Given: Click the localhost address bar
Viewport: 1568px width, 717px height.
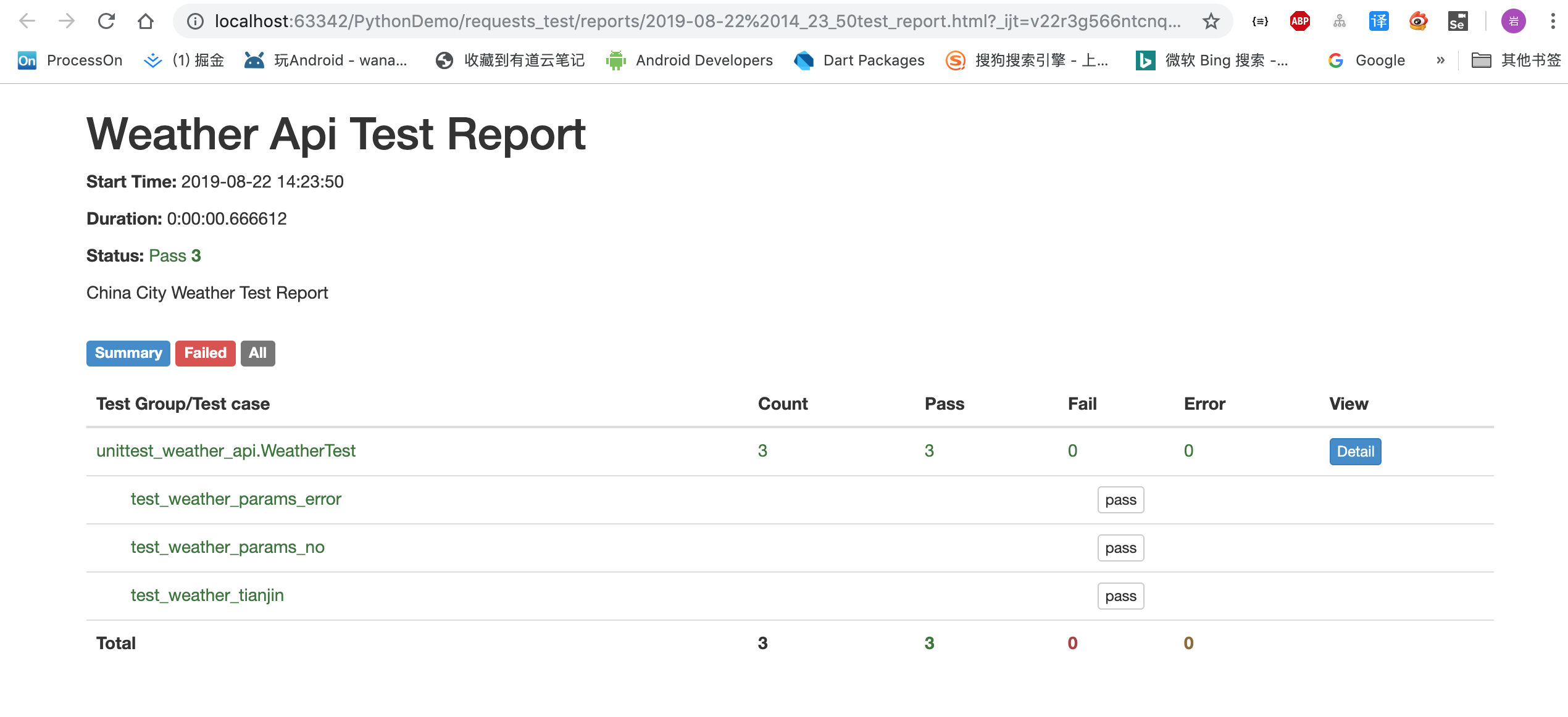Looking at the screenshot, I should tap(698, 21).
